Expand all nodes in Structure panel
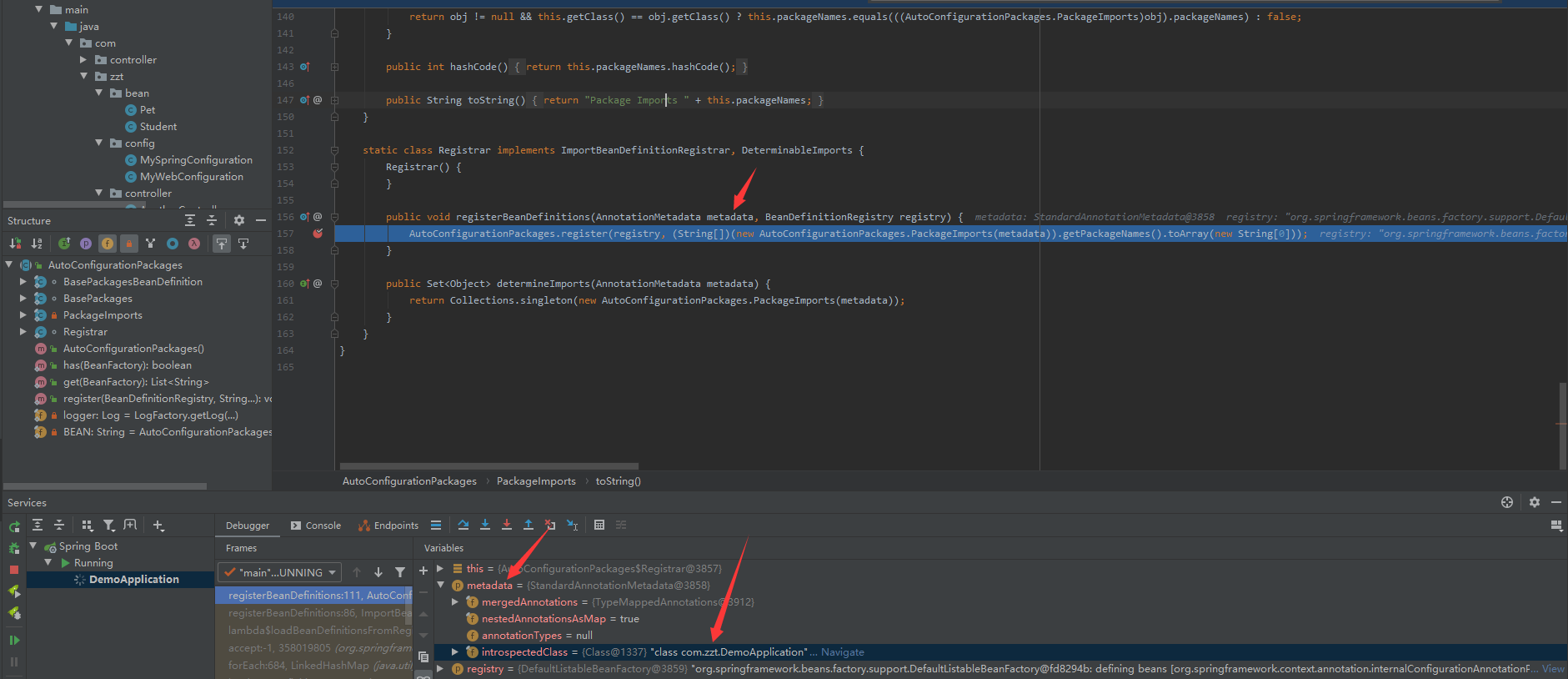Viewport: 1568px width, 679px height. pos(190,220)
